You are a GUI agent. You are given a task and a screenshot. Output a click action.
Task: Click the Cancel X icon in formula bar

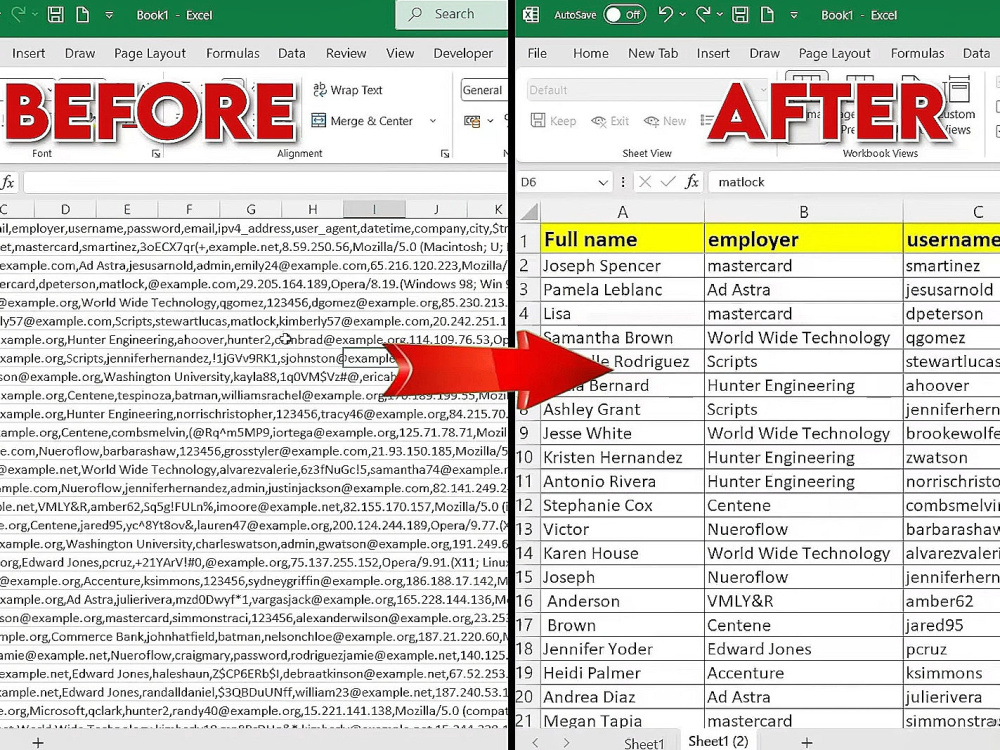pos(645,182)
